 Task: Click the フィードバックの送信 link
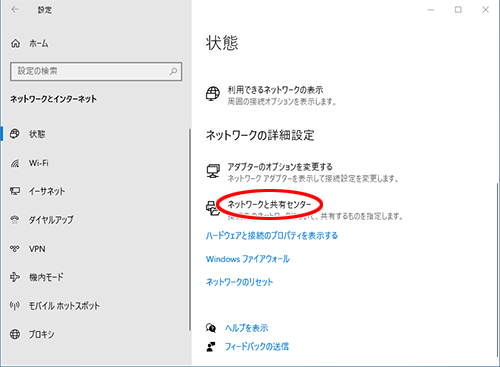pos(257,347)
